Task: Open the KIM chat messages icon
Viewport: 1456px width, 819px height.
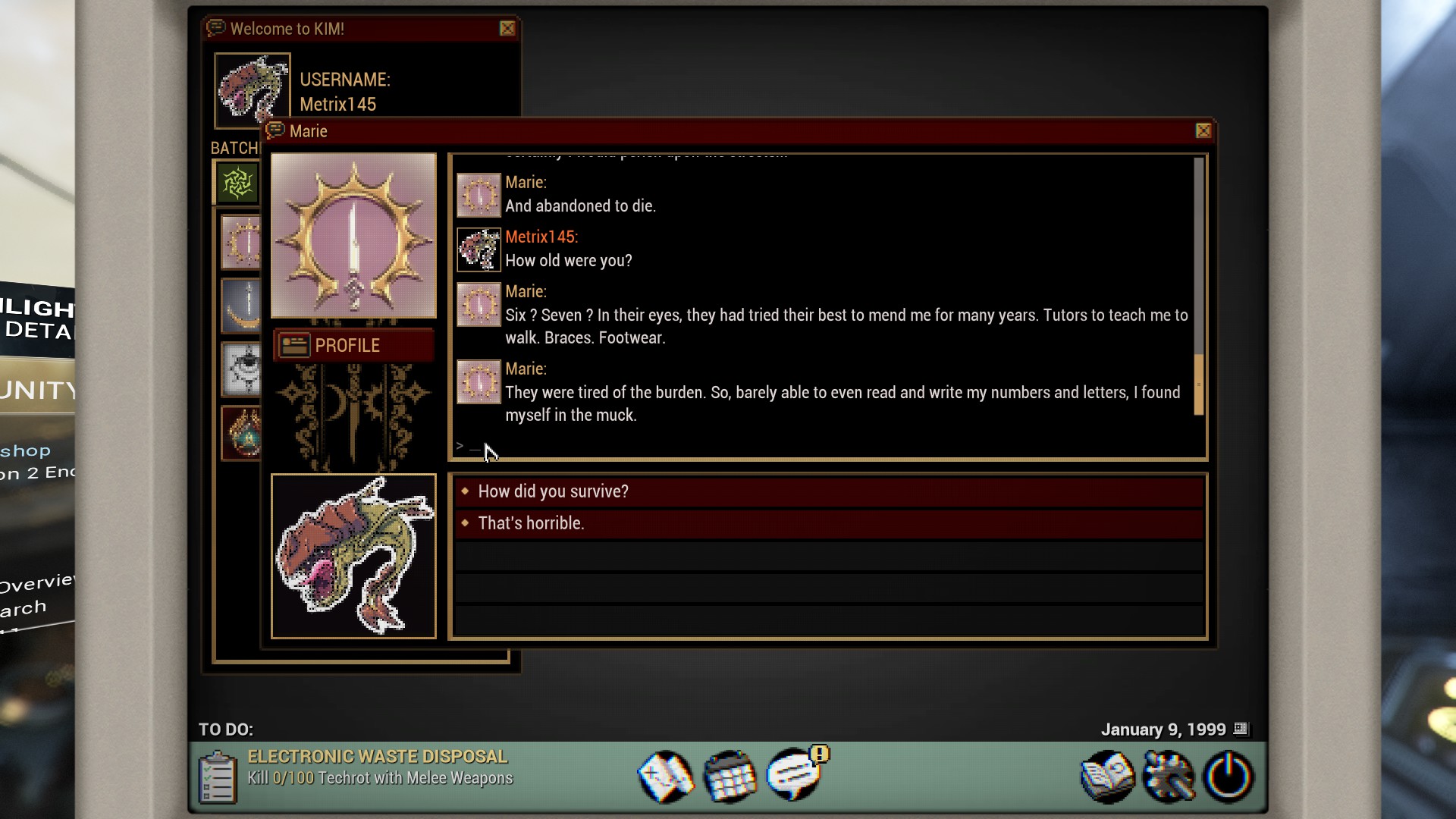Action: point(796,773)
